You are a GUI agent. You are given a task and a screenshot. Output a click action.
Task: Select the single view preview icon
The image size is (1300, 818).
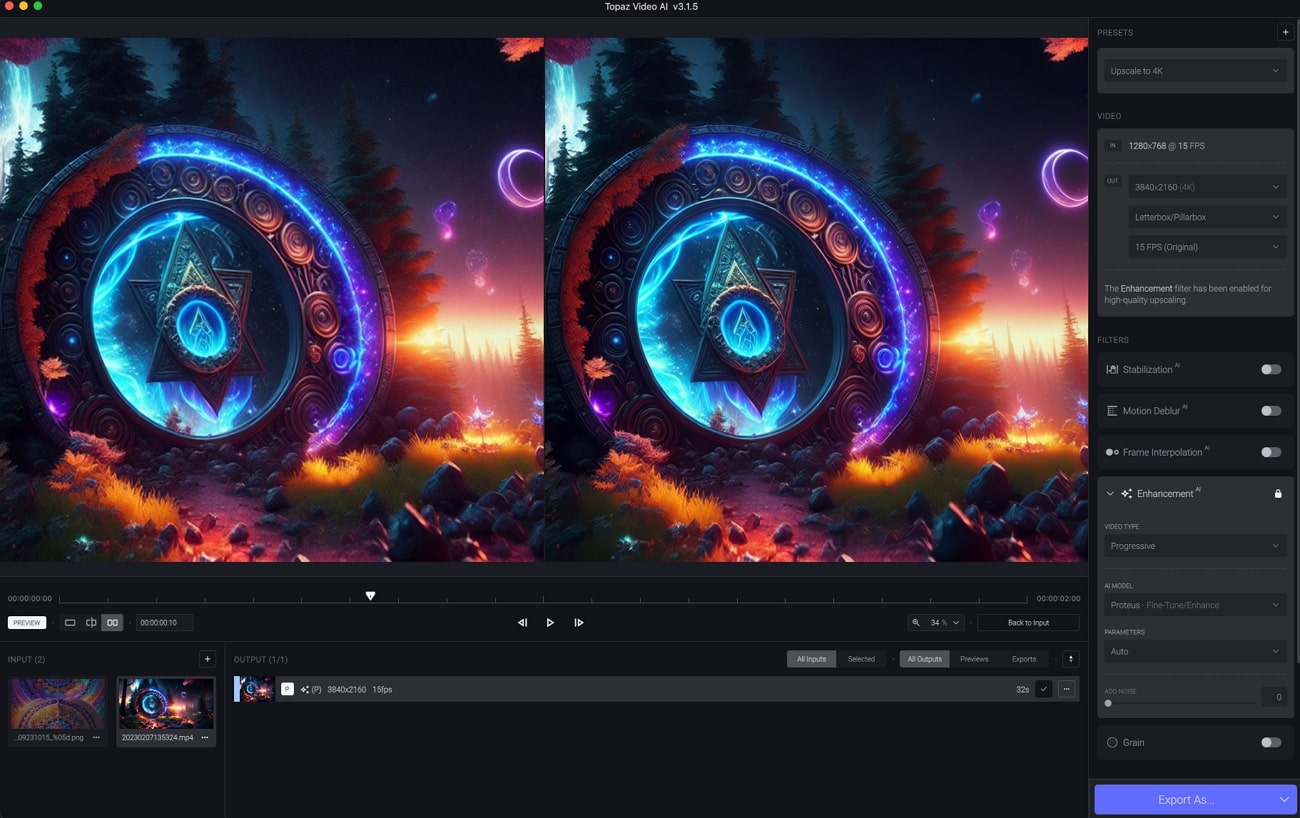[70, 622]
